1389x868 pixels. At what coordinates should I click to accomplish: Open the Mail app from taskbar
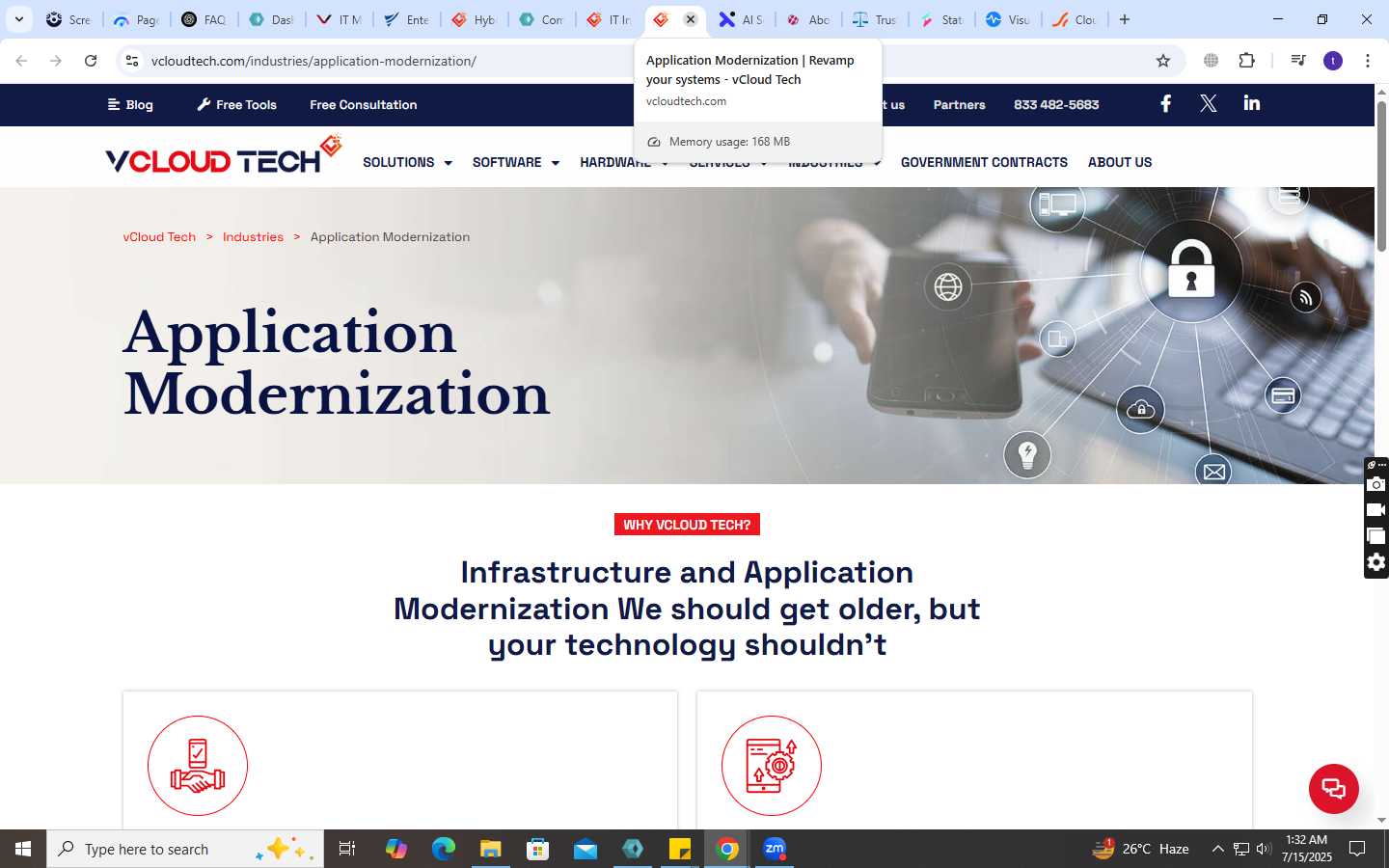[x=586, y=849]
